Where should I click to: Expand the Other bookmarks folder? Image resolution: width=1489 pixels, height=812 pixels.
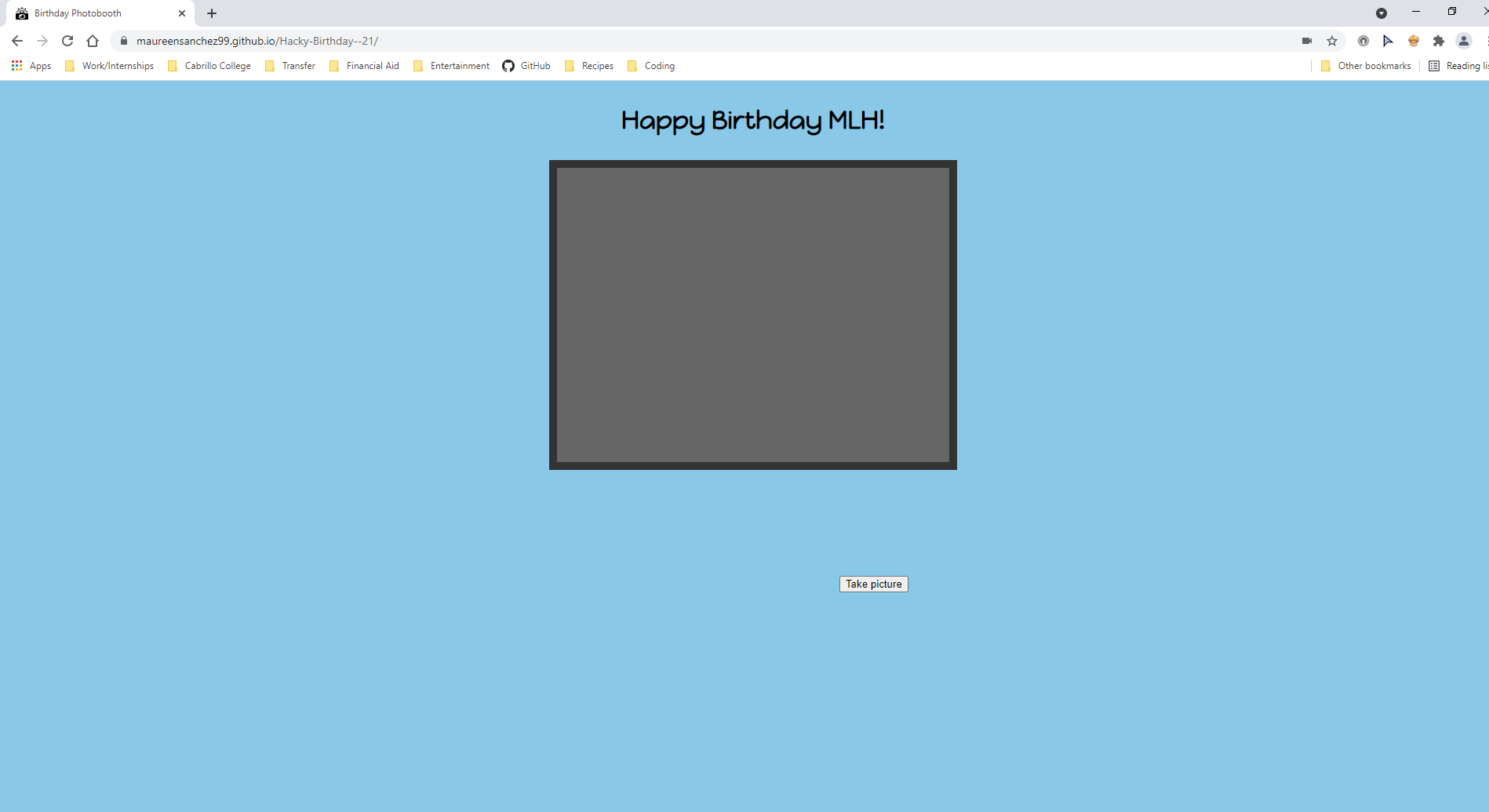(x=1366, y=66)
